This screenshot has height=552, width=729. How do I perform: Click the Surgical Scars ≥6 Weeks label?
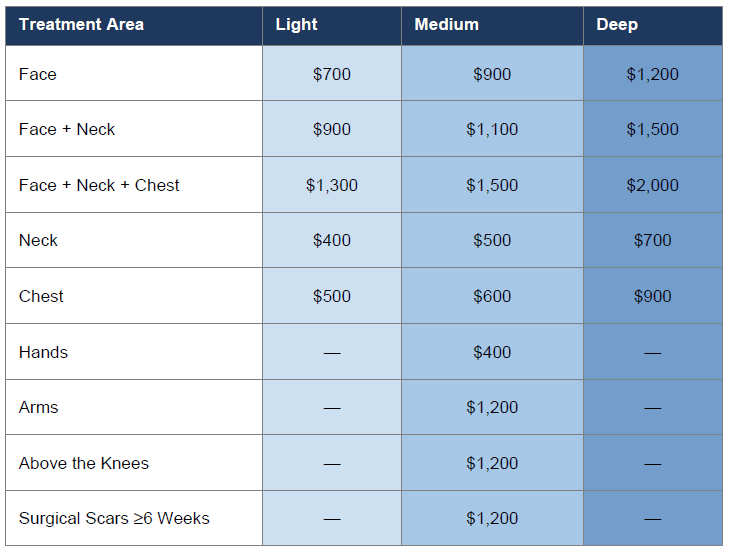pos(114,518)
